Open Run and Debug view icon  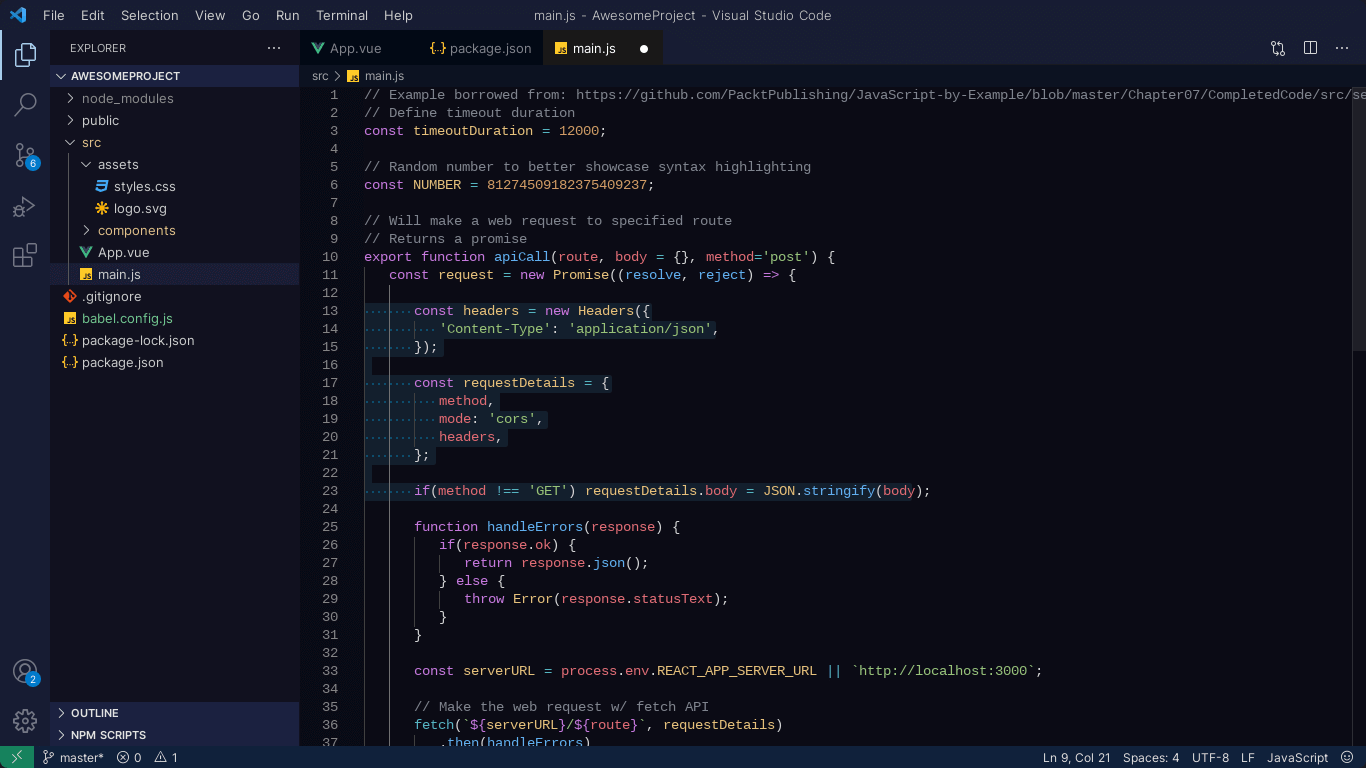(x=25, y=206)
